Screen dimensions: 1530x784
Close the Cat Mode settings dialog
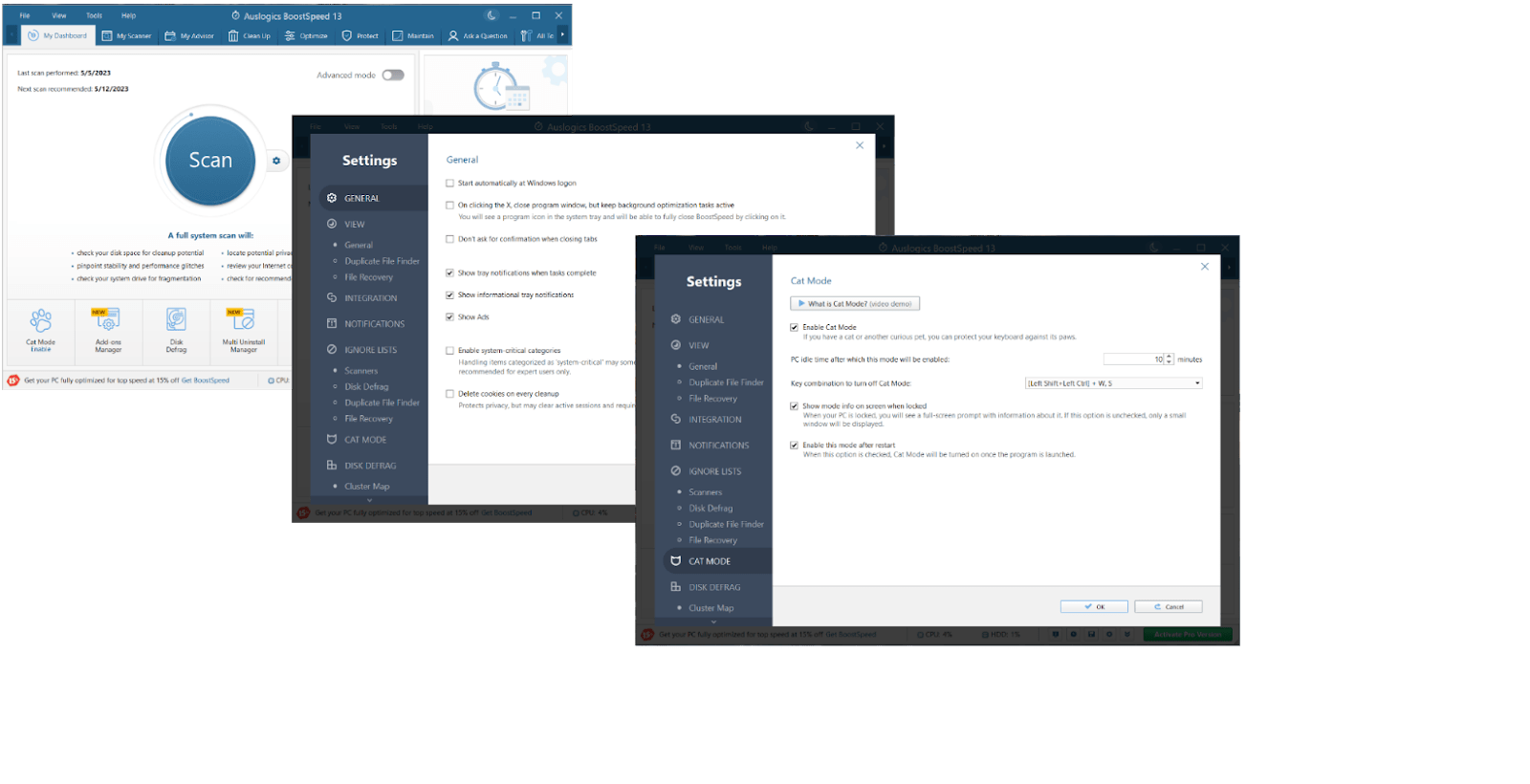(1205, 267)
